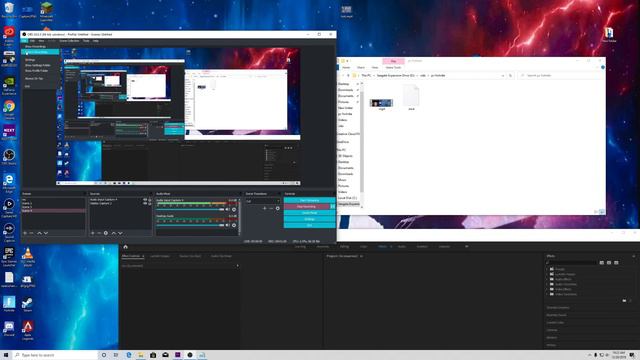Toggle lock on Display Capture source

coord(149,204)
